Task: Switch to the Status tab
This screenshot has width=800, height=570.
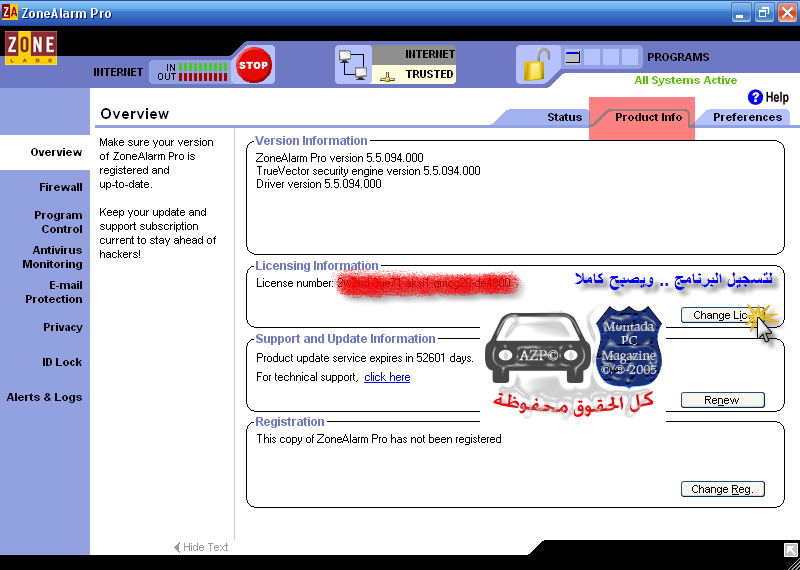Action: click(x=564, y=117)
